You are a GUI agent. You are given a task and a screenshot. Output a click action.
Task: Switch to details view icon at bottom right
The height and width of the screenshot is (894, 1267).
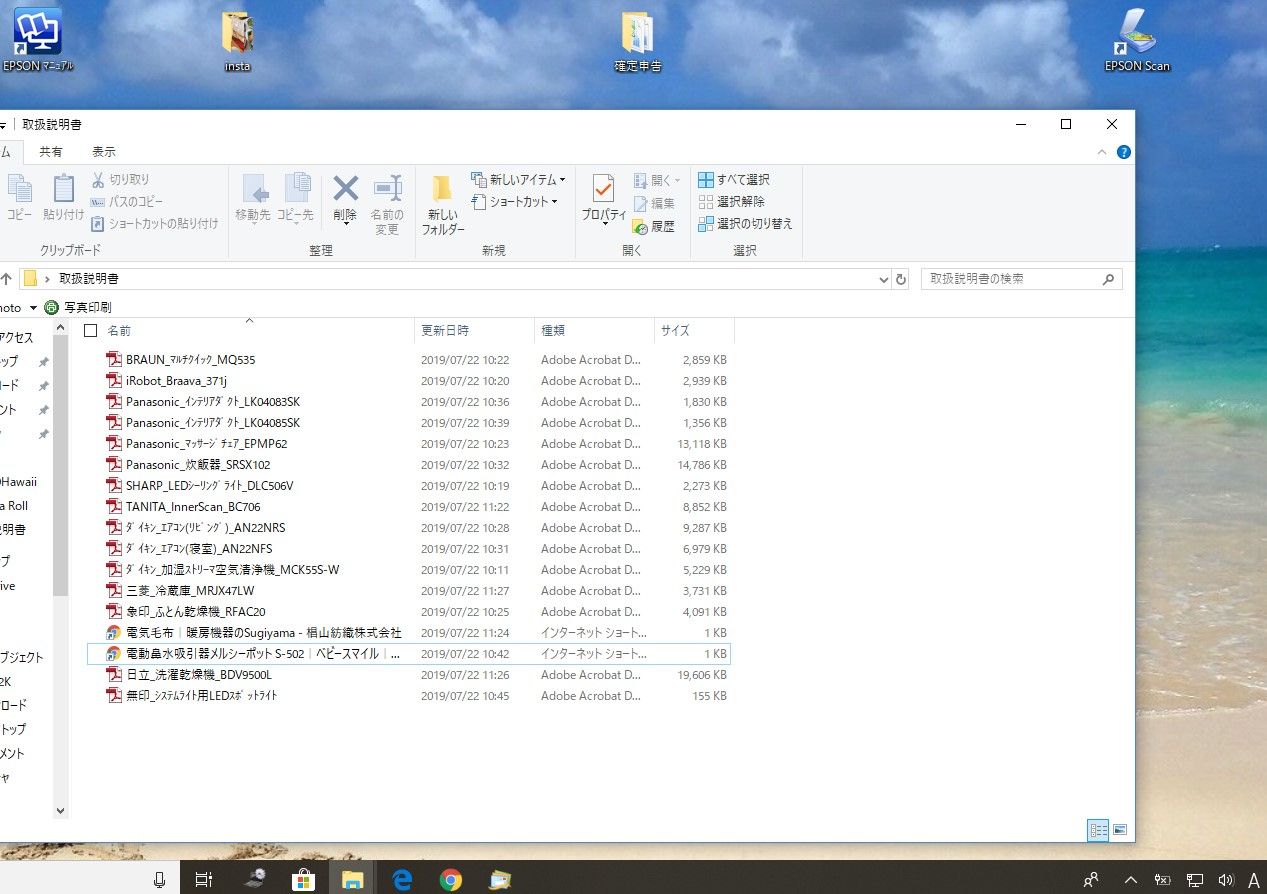(1098, 830)
